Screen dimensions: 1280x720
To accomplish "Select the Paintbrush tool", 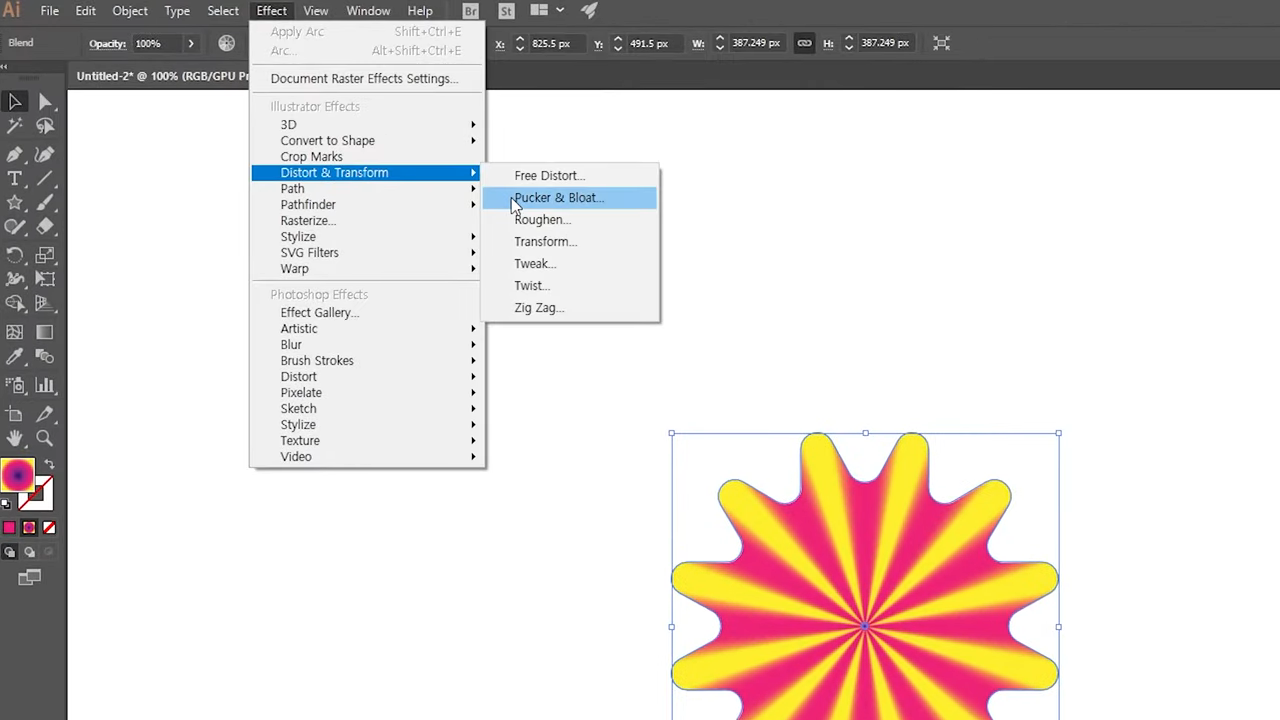I will [x=45, y=203].
